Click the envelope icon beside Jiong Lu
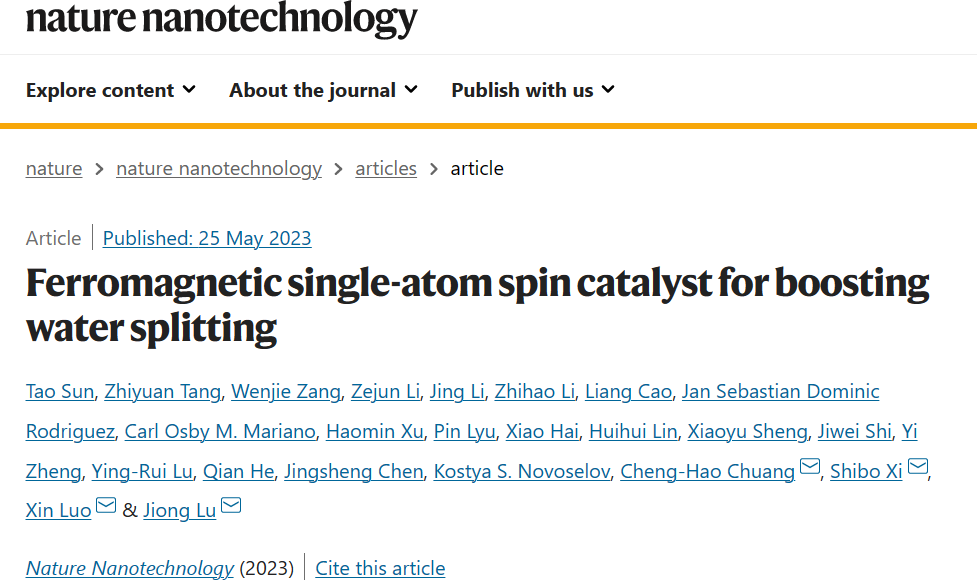The width and height of the screenshot is (977, 587). [x=231, y=505]
